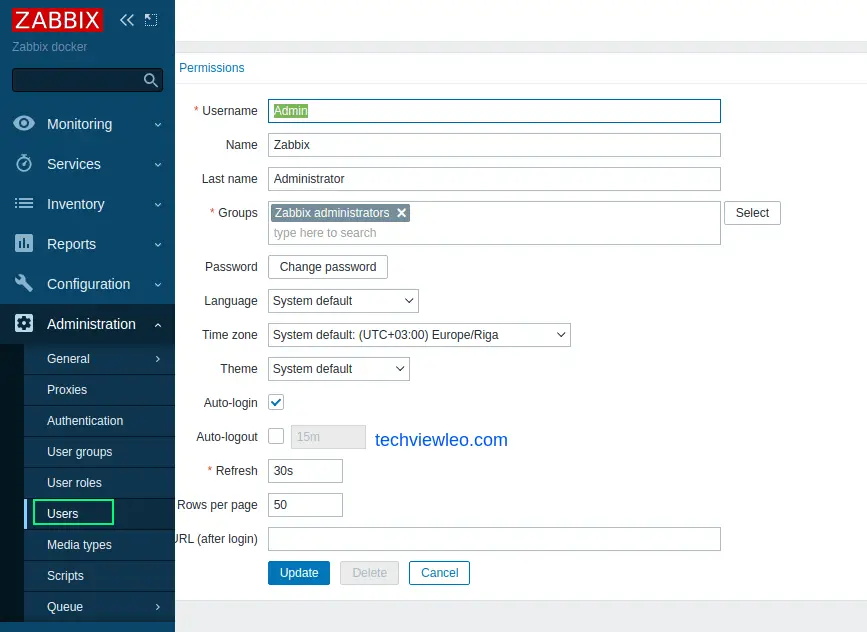Image resolution: width=867 pixels, height=632 pixels.
Task: Click the Reports bar chart icon
Action: (24, 243)
